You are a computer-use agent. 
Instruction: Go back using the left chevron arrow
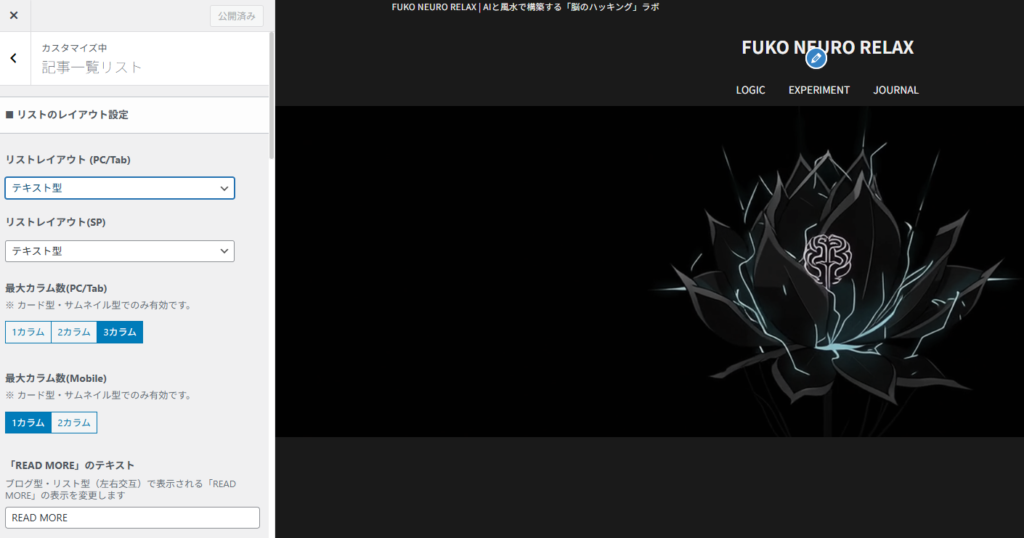pos(14,58)
